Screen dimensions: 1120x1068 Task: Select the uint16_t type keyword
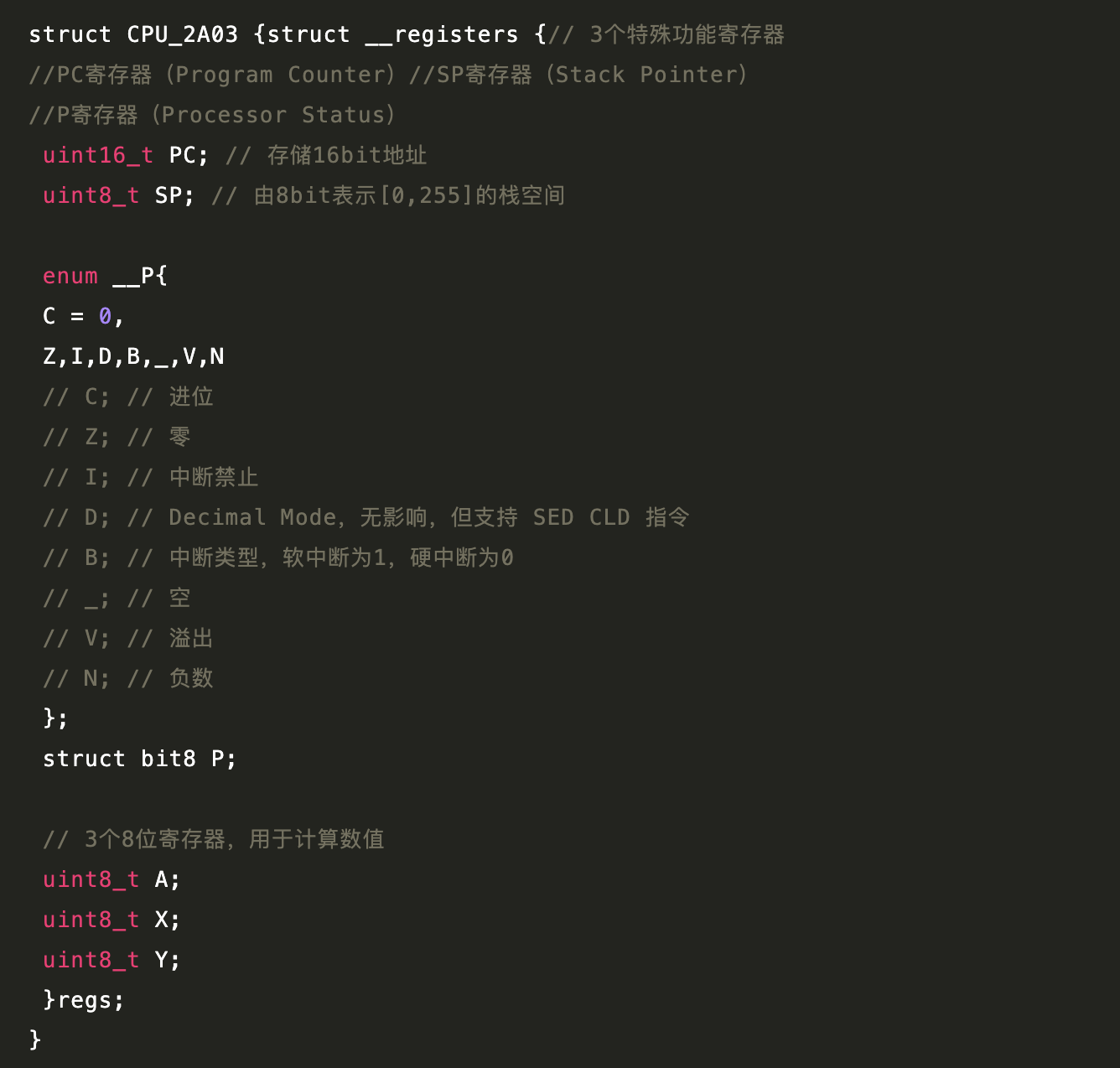tap(98, 155)
